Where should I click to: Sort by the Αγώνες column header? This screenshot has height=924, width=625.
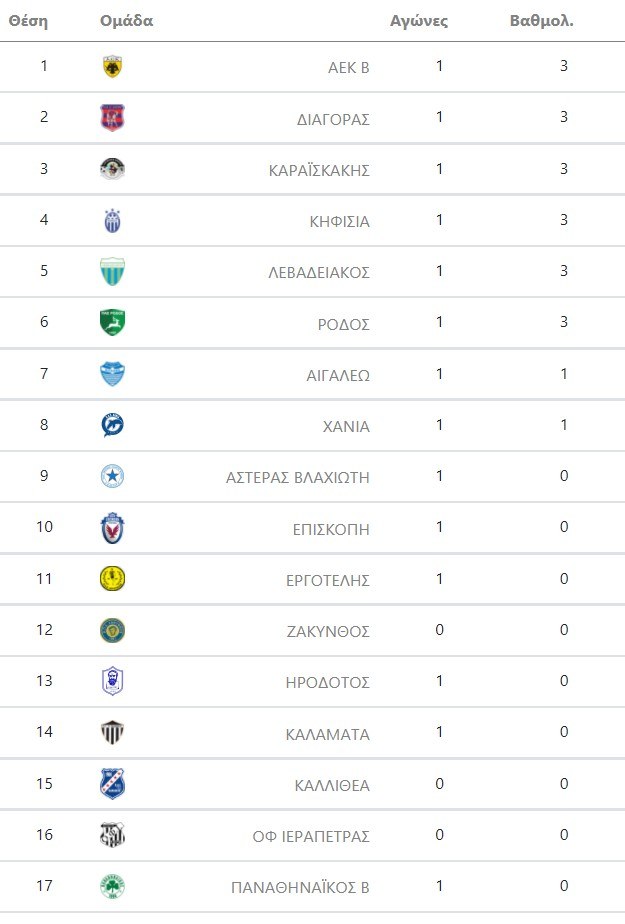[418, 20]
